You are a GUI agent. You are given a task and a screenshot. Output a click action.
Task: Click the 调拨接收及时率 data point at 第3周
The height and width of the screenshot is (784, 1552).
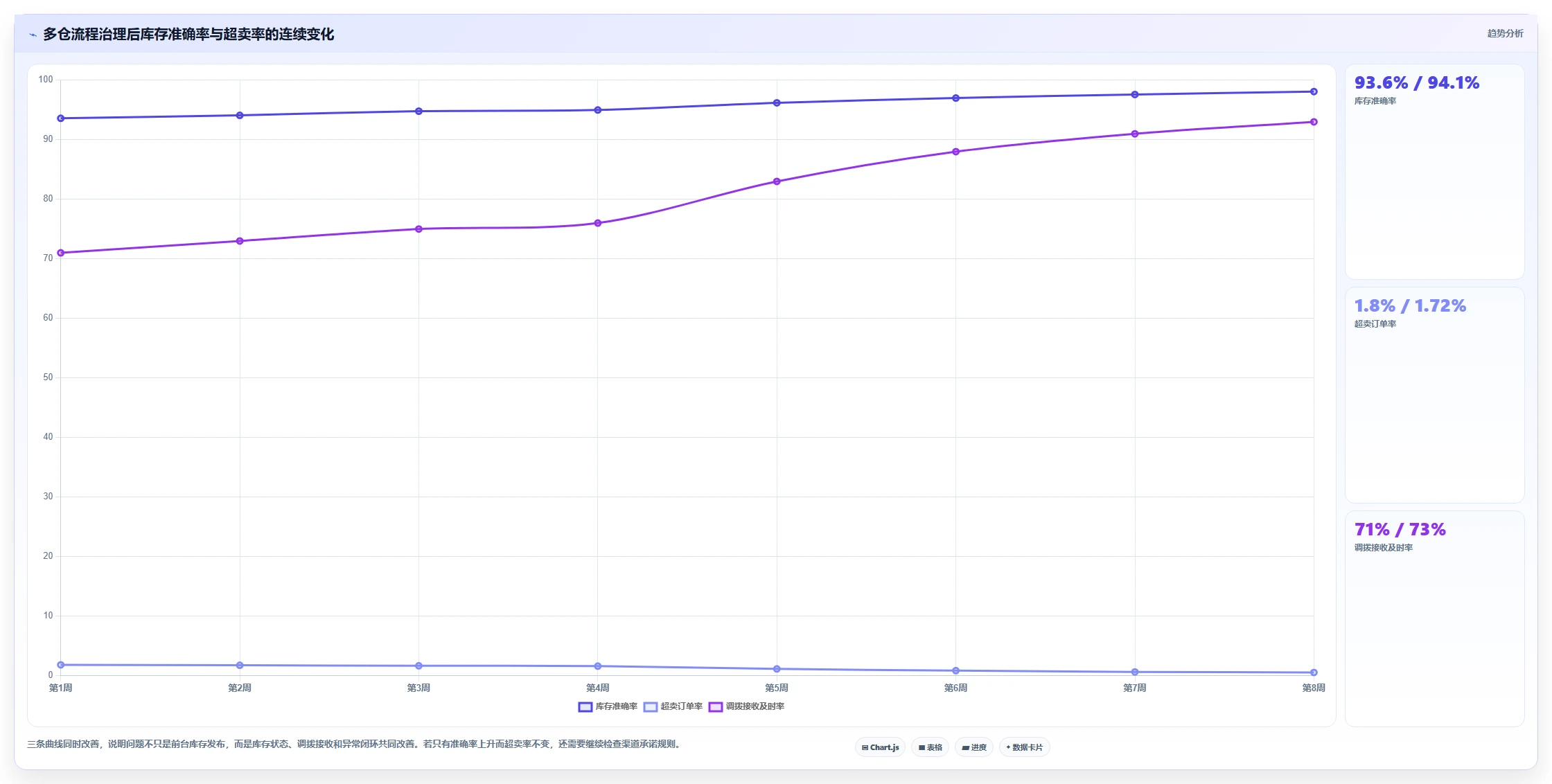(418, 229)
